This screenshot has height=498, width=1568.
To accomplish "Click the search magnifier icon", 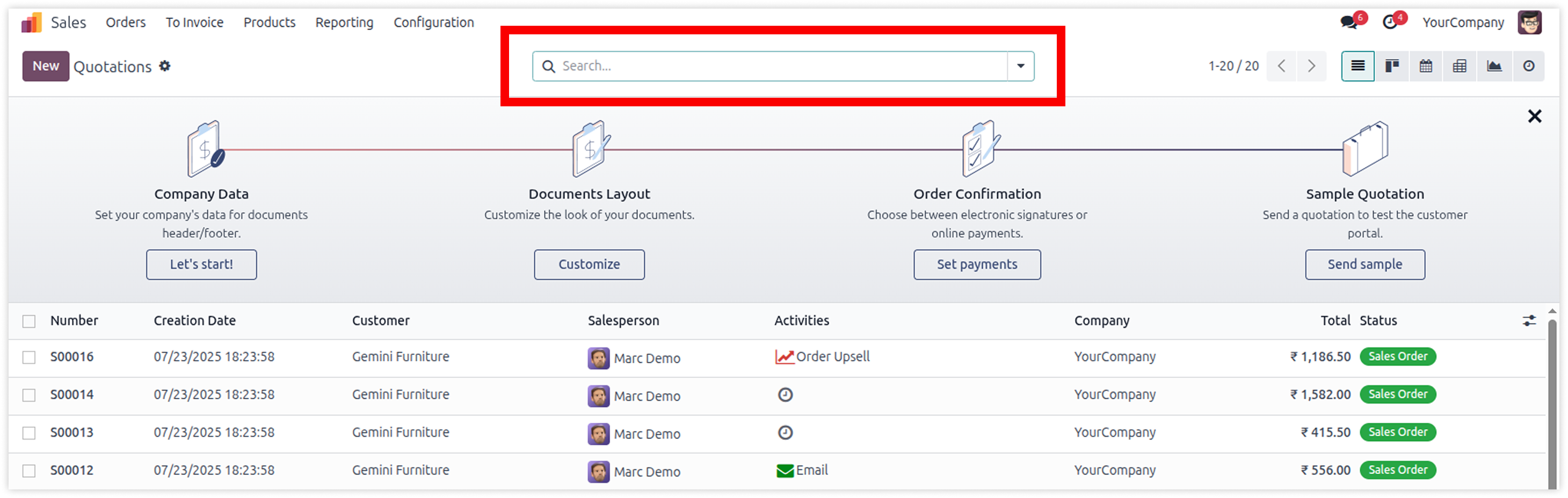I will pyautogui.click(x=548, y=67).
